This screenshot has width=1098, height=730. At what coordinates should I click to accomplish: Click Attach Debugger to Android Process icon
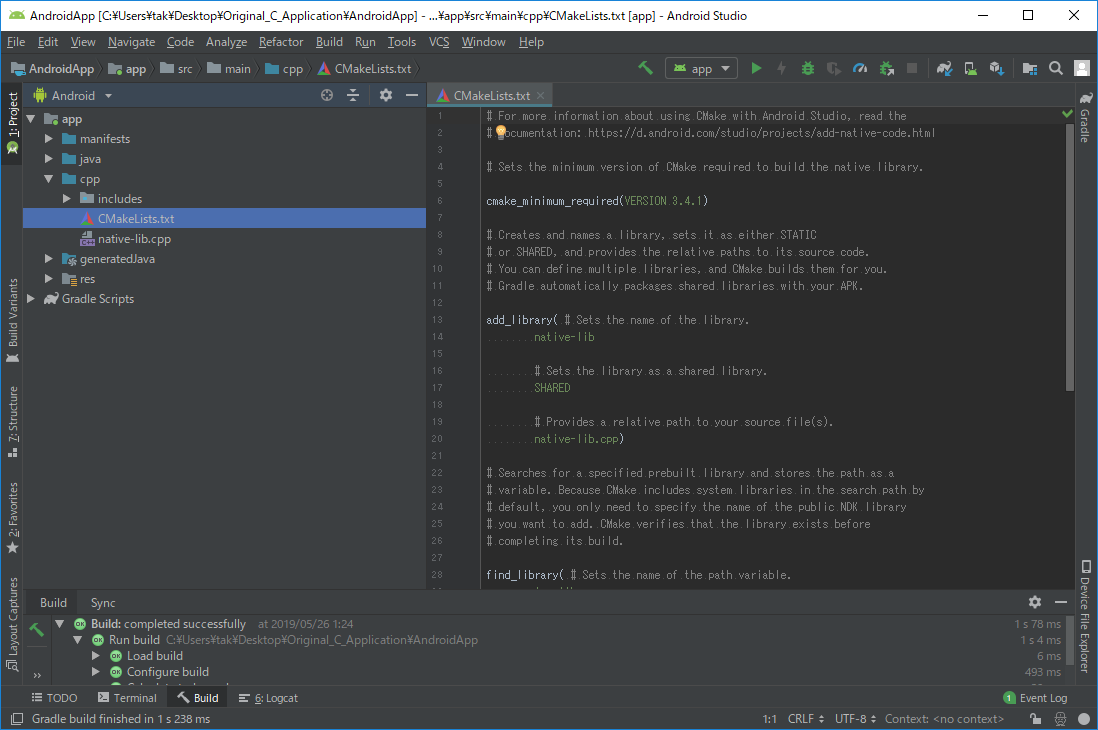(887, 68)
